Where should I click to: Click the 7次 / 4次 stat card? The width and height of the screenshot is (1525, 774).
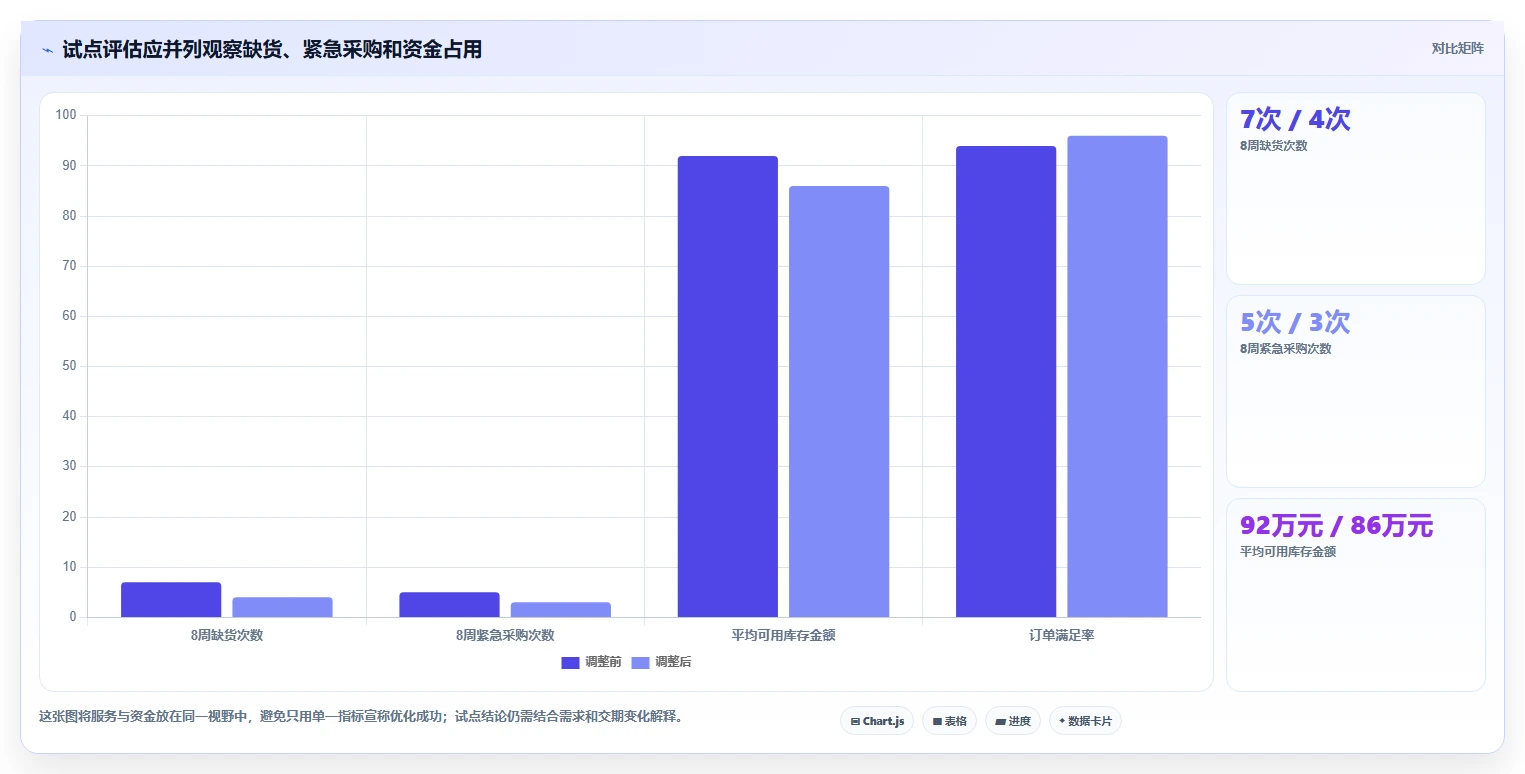pyautogui.click(x=1355, y=189)
